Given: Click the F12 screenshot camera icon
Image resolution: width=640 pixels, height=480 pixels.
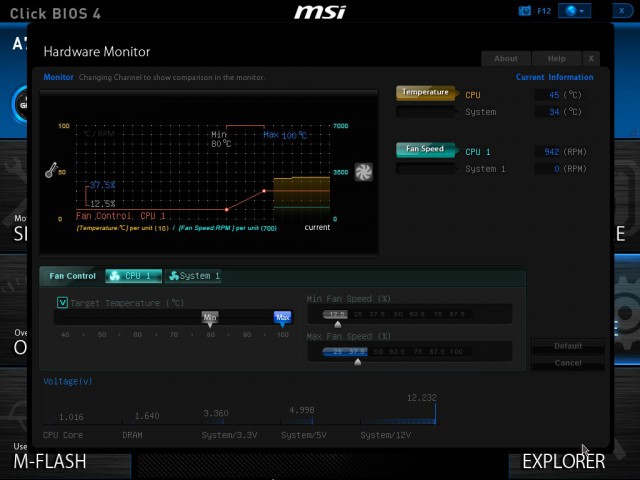Looking at the screenshot, I should [x=524, y=11].
